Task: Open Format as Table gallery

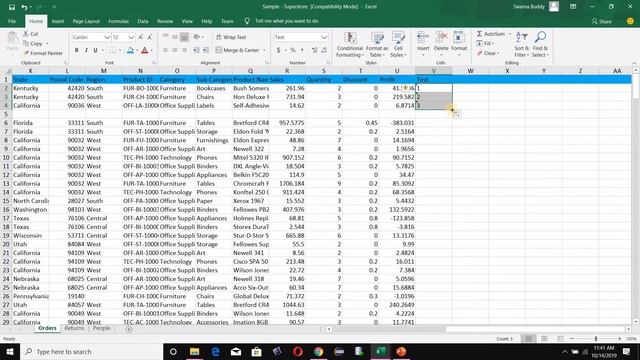Action: tap(377, 44)
